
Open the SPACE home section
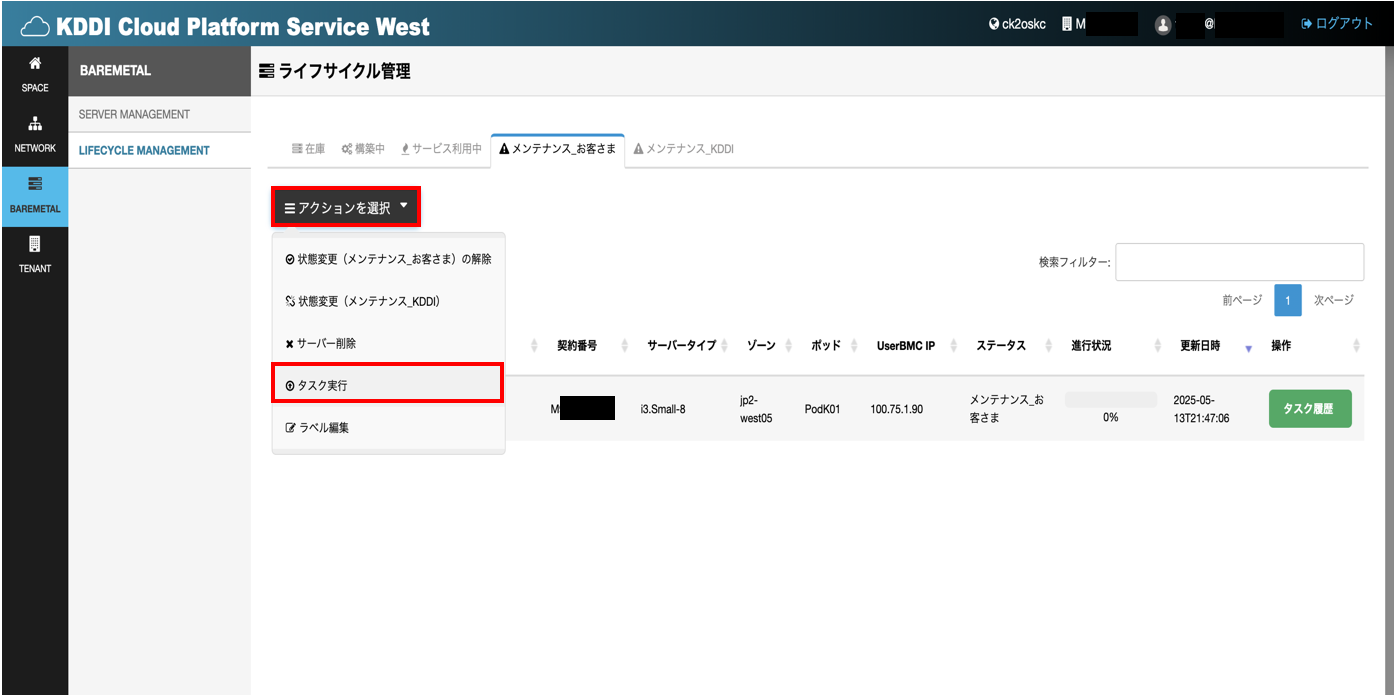[x=35, y=75]
